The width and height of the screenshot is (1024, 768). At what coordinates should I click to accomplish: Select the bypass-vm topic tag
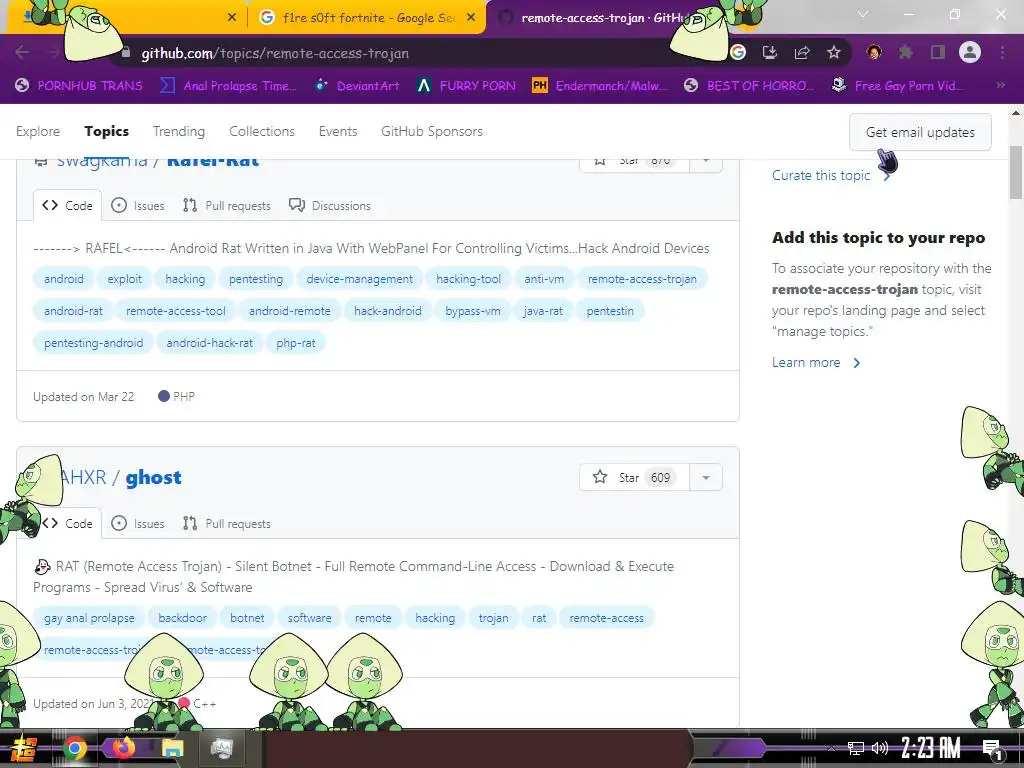(473, 311)
